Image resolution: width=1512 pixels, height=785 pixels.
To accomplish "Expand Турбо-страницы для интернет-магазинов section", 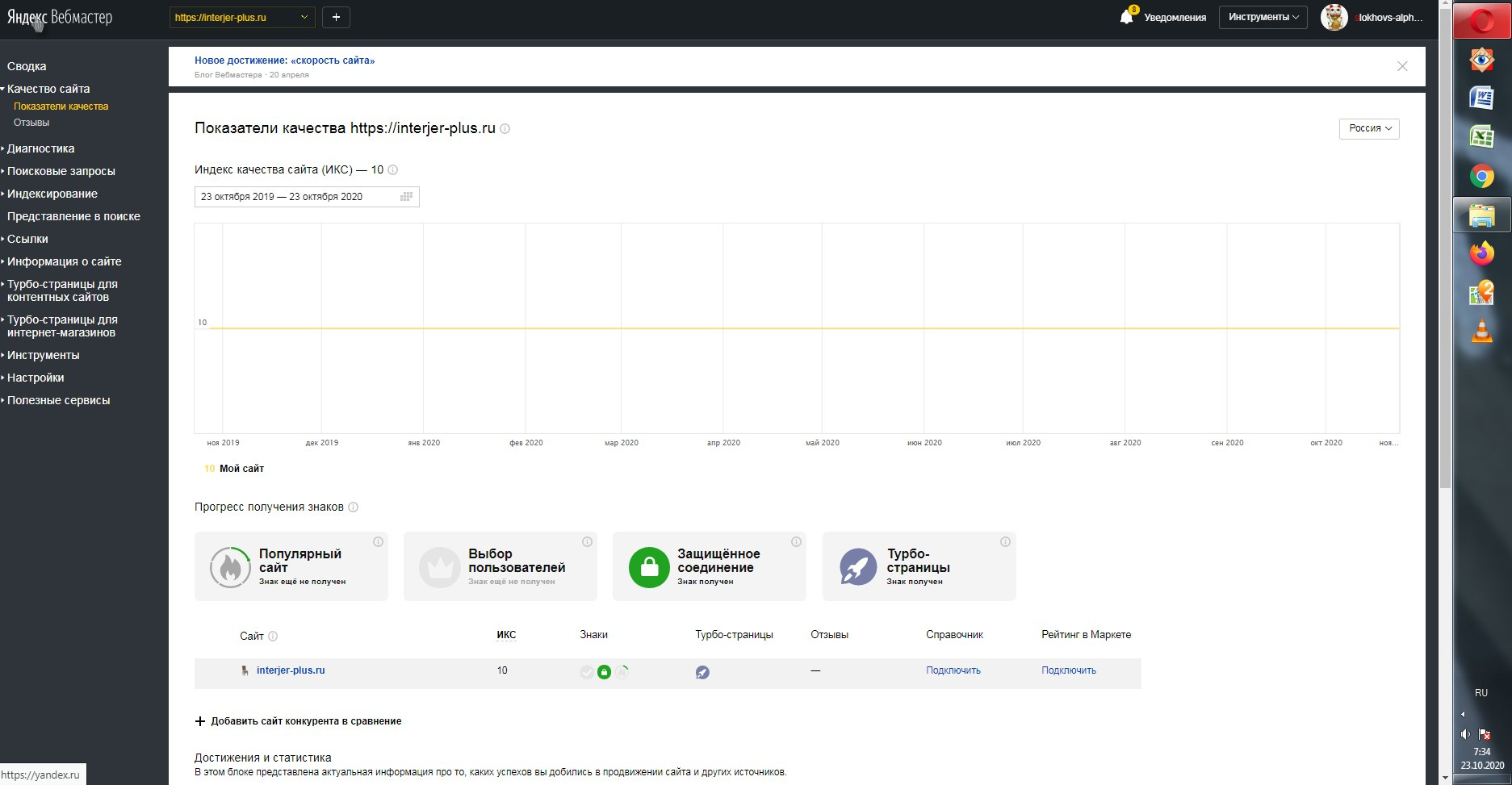I will tap(62, 326).
